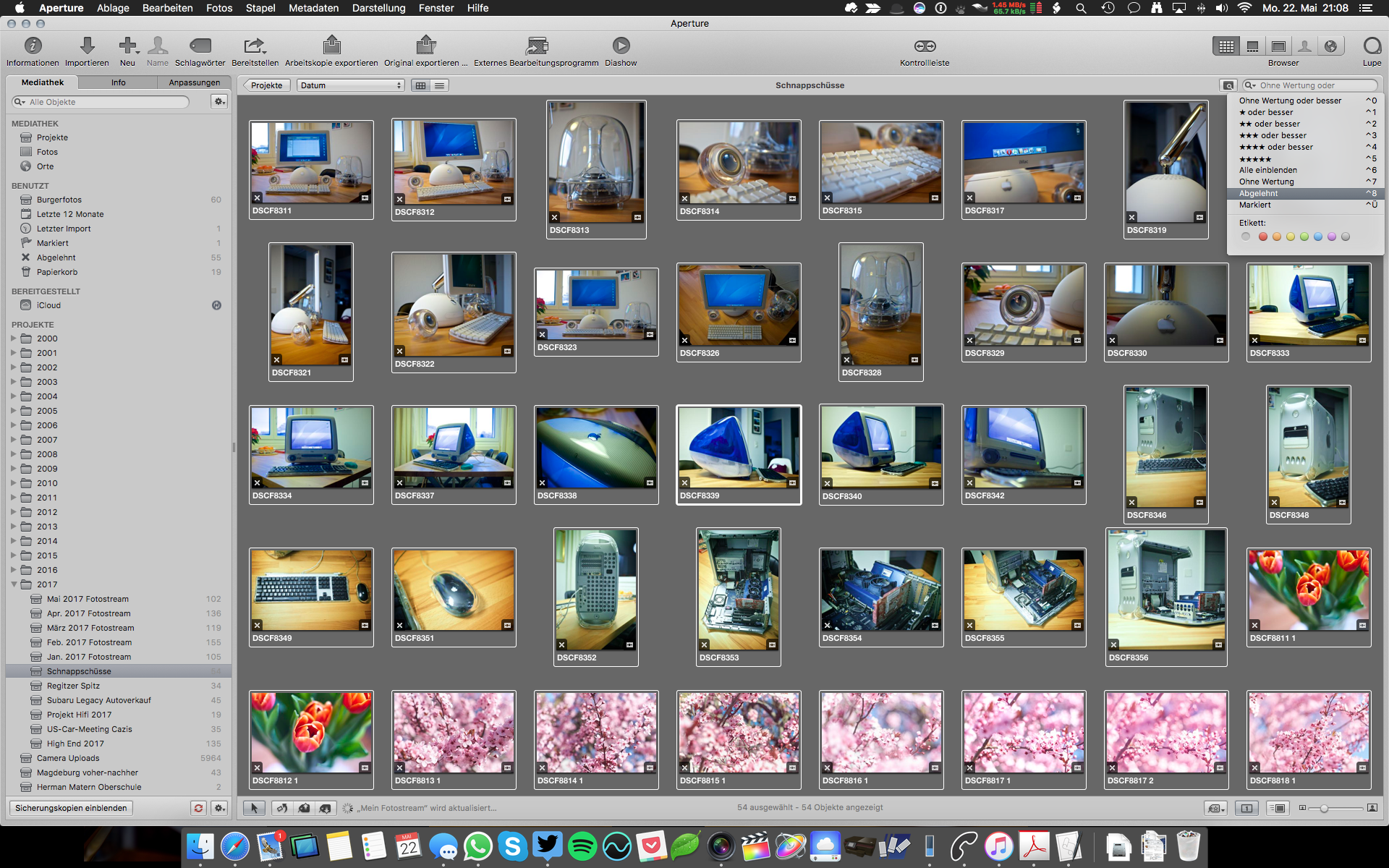
Task: Switch to Places globe view icon
Action: coord(1330,46)
